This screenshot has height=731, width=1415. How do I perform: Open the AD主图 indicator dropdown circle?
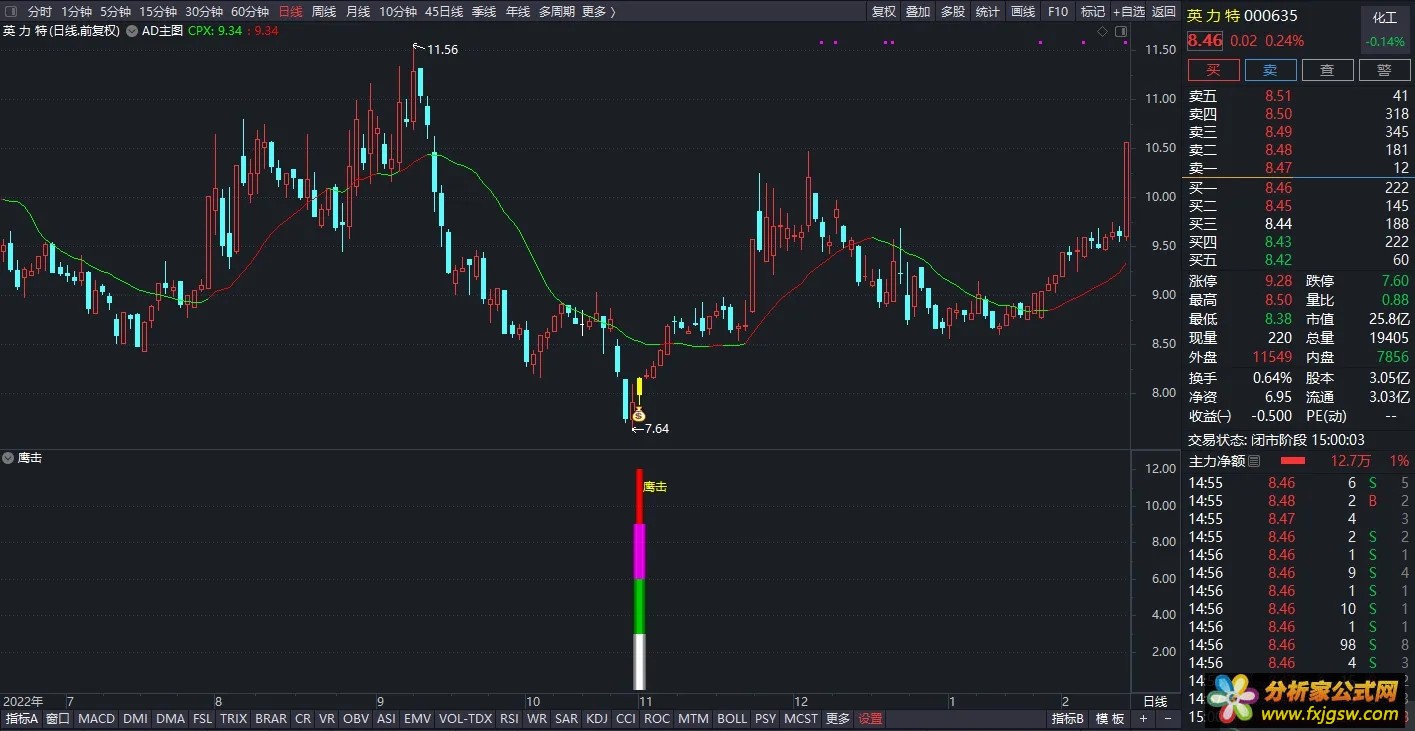click(132, 31)
